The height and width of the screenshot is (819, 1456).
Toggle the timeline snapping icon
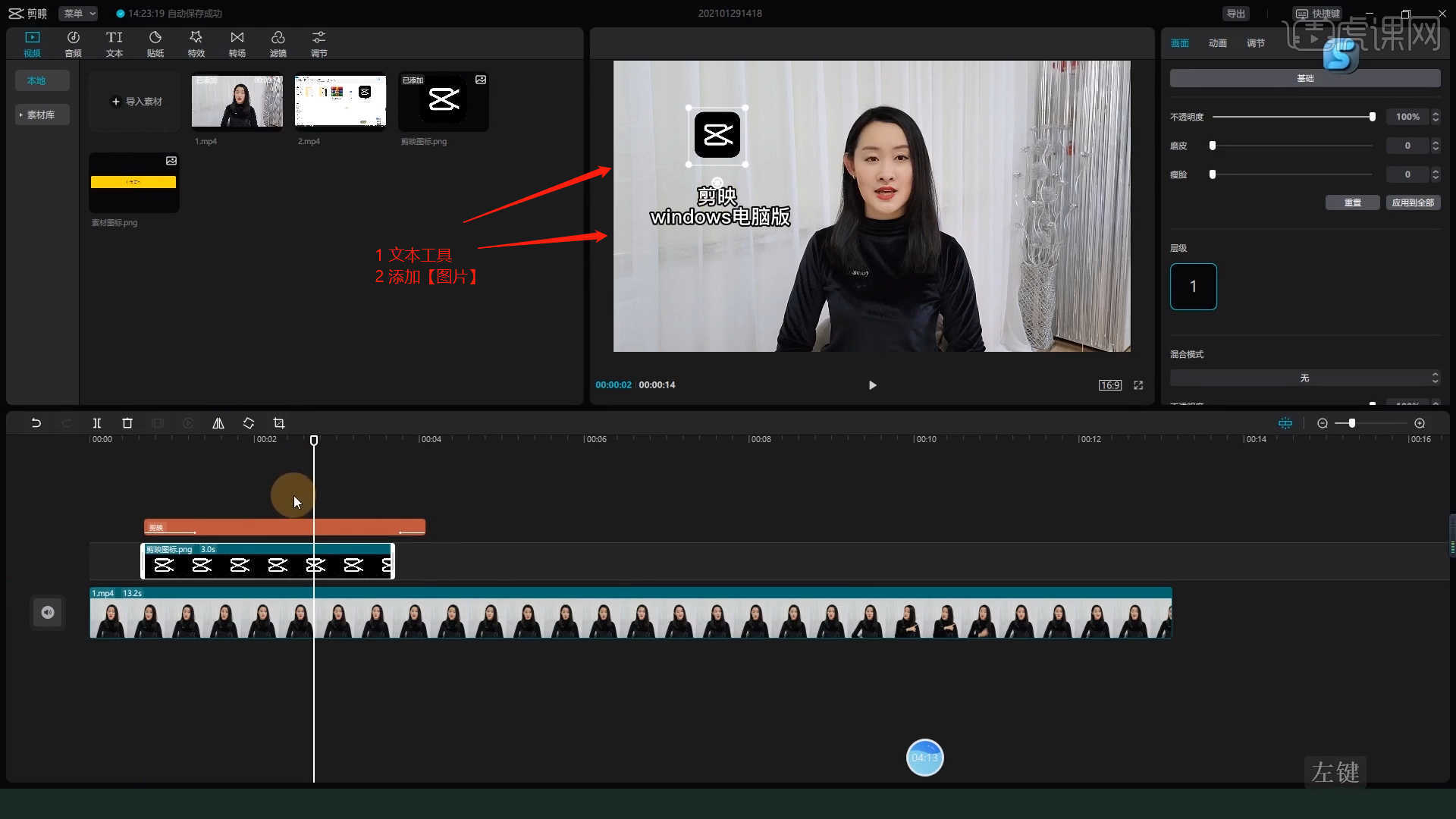tap(1285, 423)
